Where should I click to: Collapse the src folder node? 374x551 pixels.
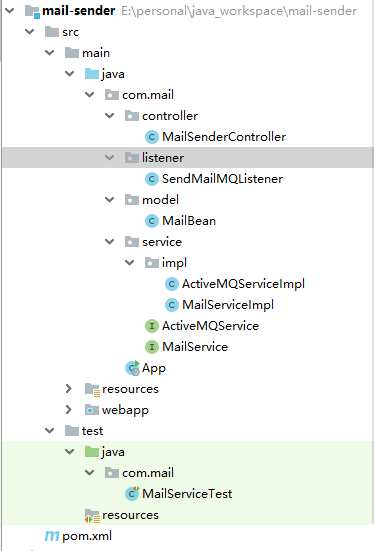[x=30, y=32]
